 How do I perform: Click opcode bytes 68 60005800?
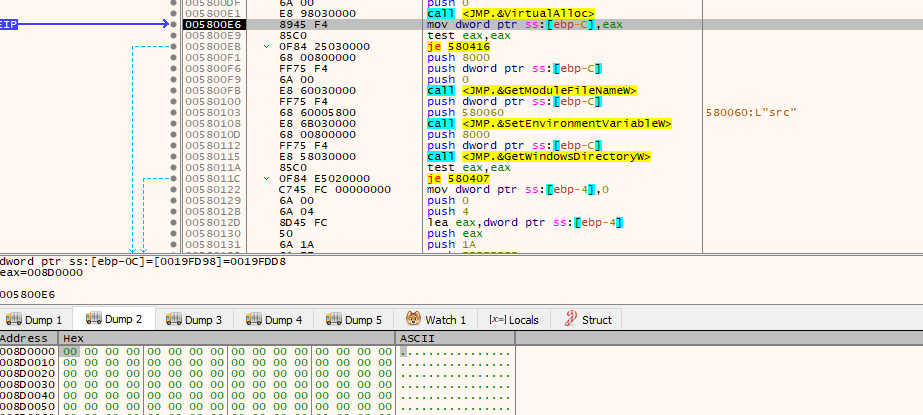click(x=317, y=112)
